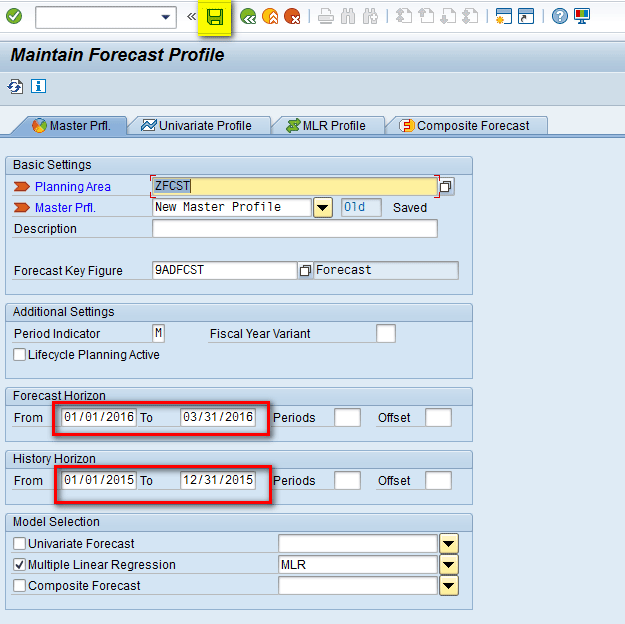625x624 pixels.
Task: Click the Previous Page icon
Action: point(426,17)
